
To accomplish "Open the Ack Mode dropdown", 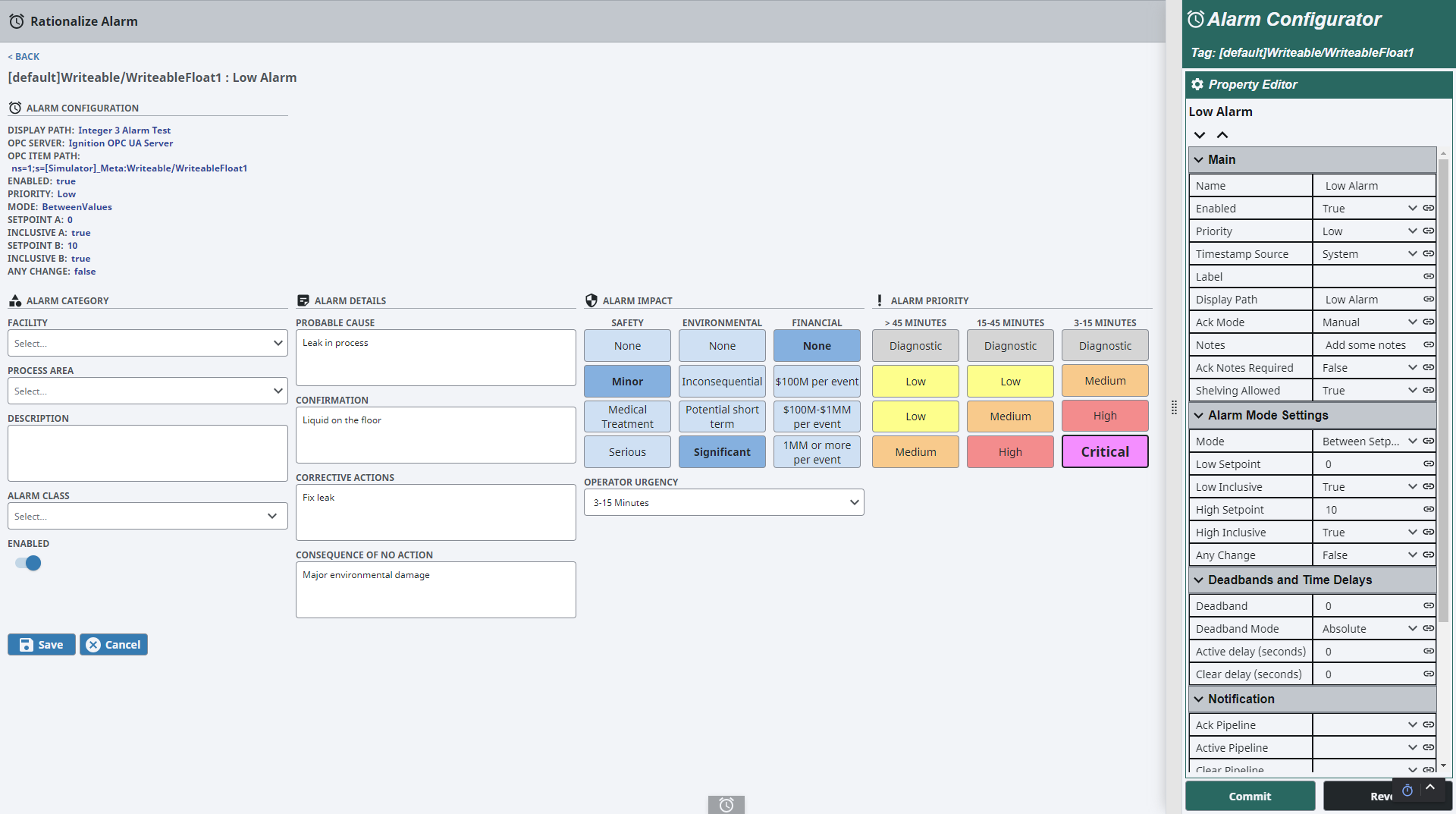I will pyautogui.click(x=1368, y=322).
